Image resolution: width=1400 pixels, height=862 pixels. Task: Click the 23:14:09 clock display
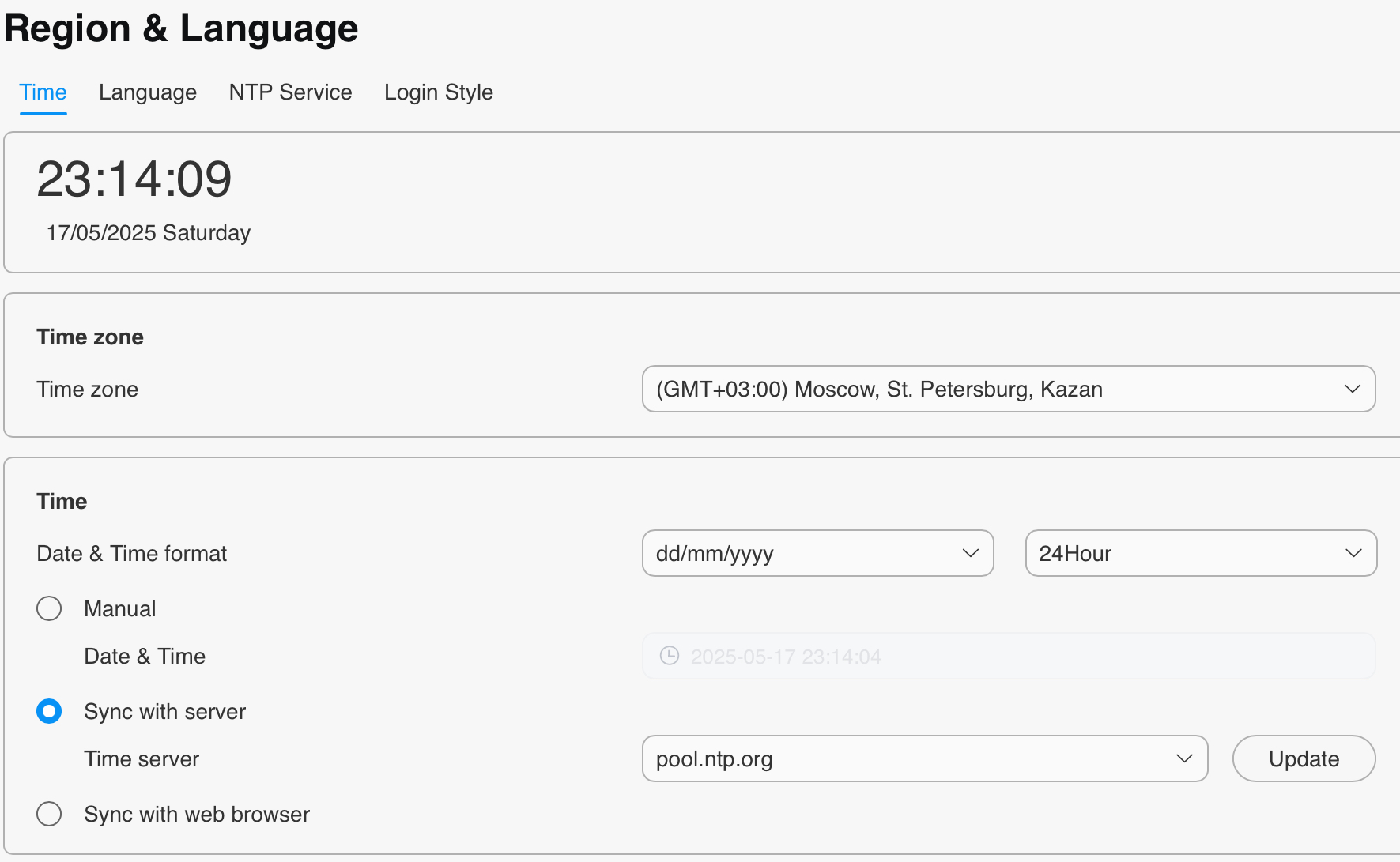134,179
